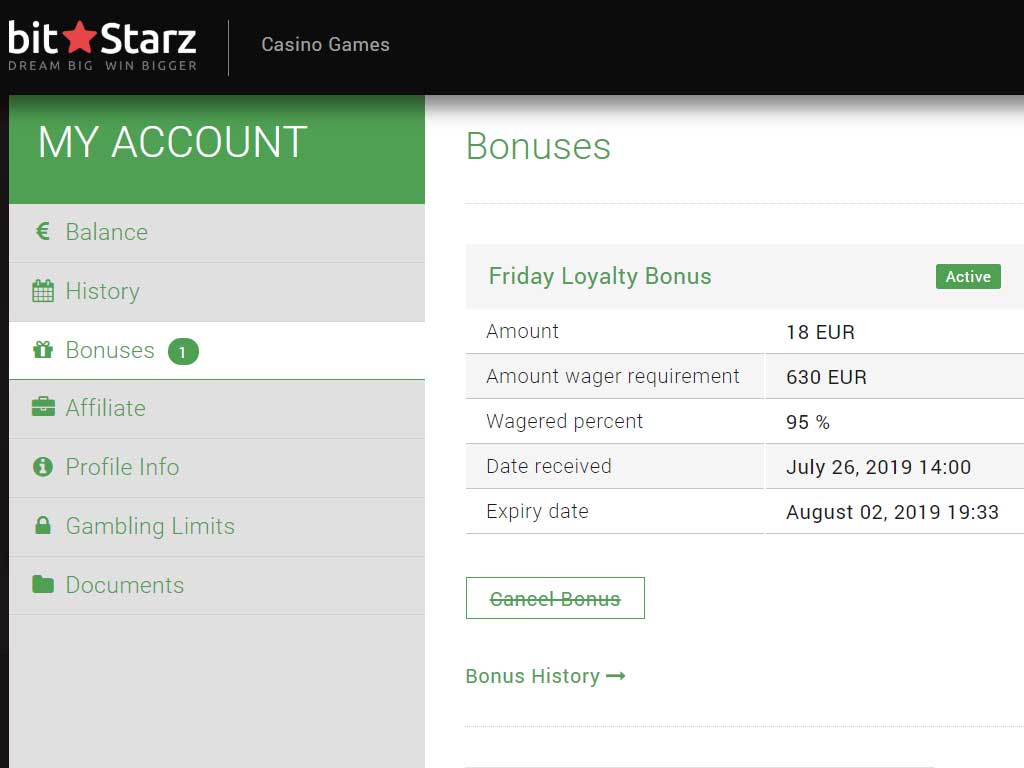The width and height of the screenshot is (1024, 768).
Task: Click the gift Bonuses icon
Action: pos(43,350)
